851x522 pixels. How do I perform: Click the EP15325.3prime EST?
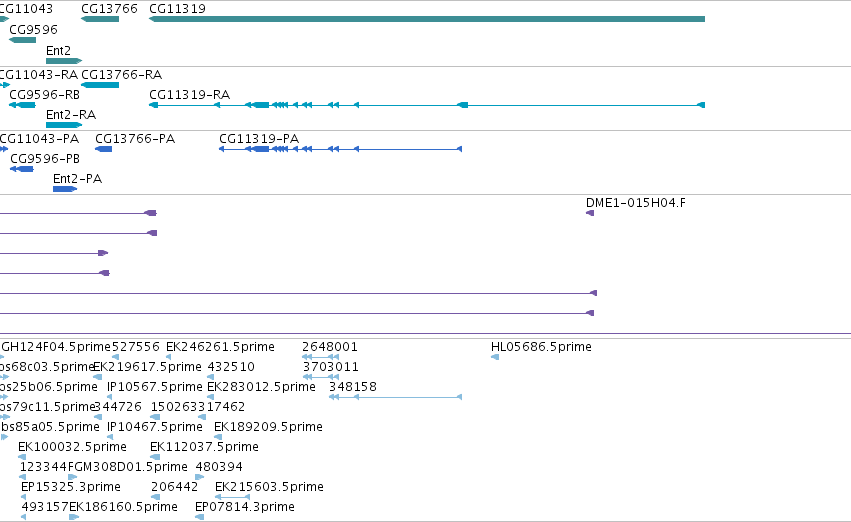point(23,497)
